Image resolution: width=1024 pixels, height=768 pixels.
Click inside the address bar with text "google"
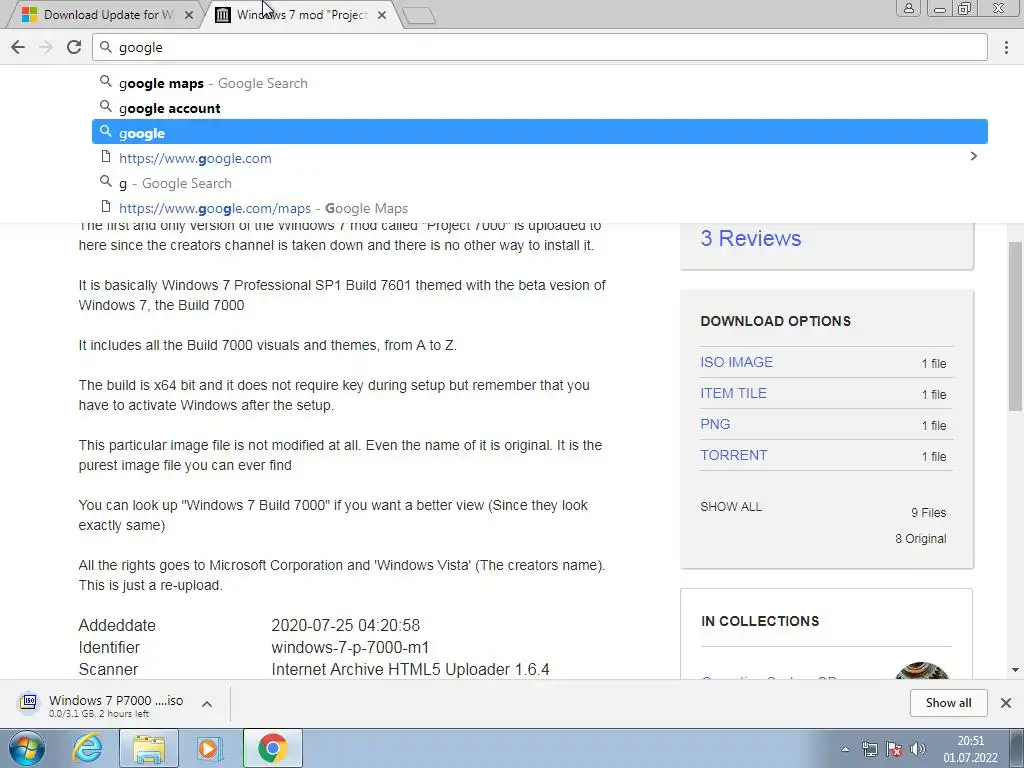(x=539, y=47)
